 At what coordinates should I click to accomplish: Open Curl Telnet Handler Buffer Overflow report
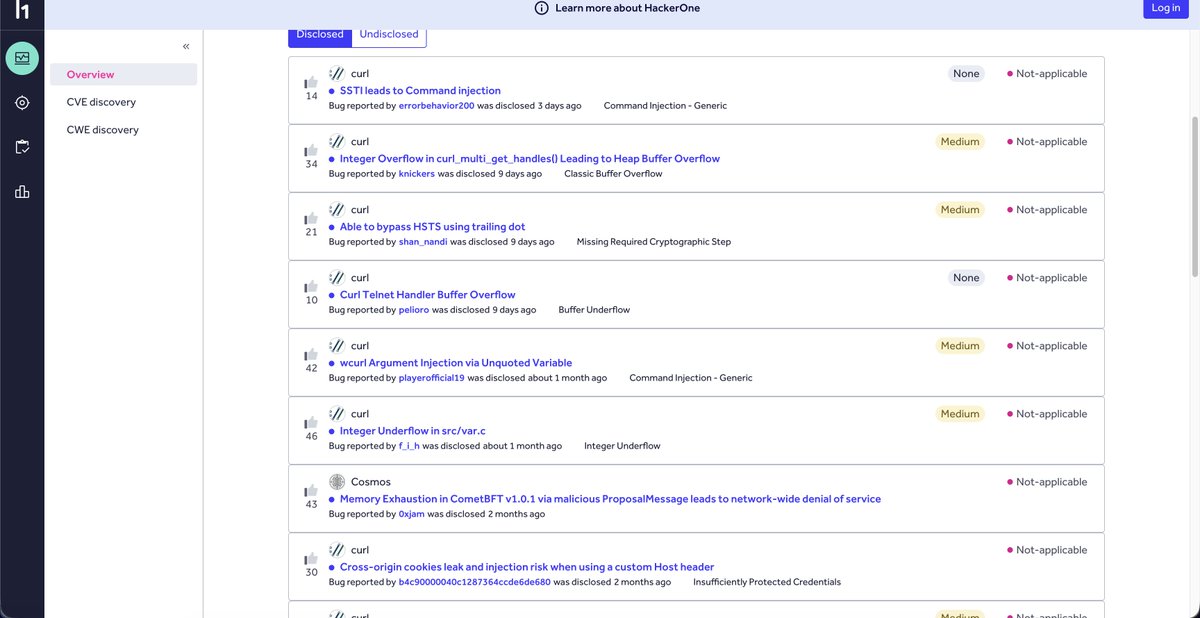point(428,295)
